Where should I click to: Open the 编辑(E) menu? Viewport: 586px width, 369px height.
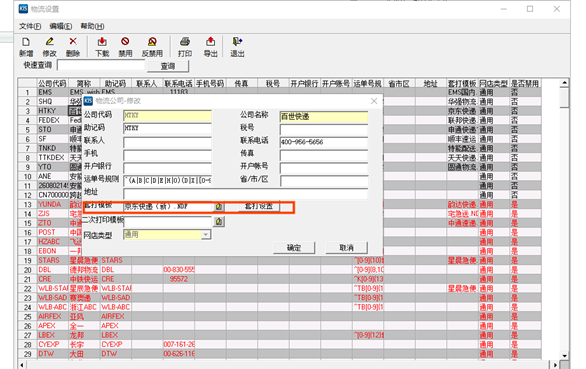[x=61, y=26]
